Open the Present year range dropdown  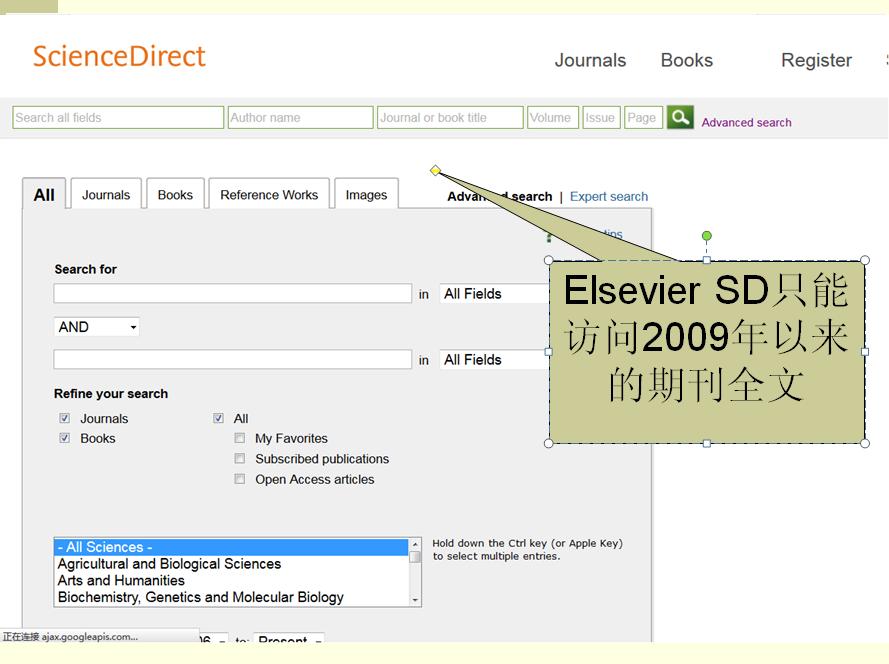pos(289,639)
